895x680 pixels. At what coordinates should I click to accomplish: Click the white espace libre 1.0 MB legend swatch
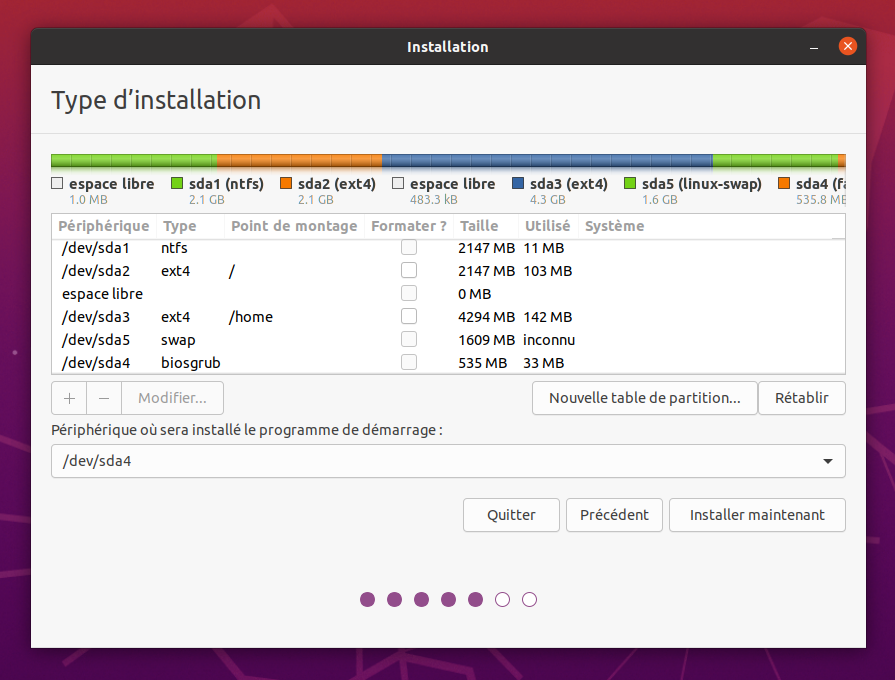57,183
